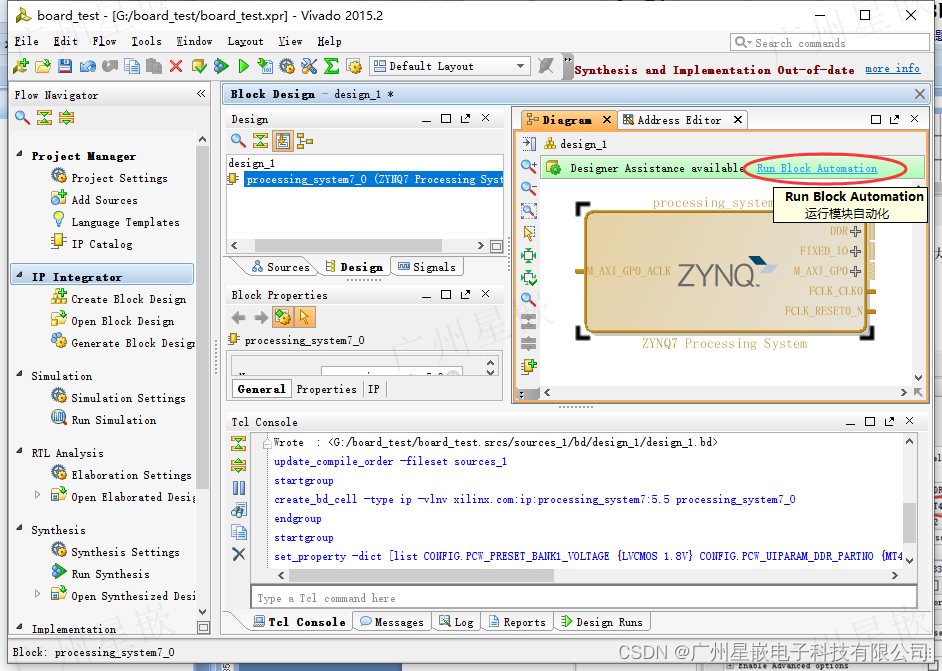Open the Window menu
The image size is (942, 671).
(194, 41)
